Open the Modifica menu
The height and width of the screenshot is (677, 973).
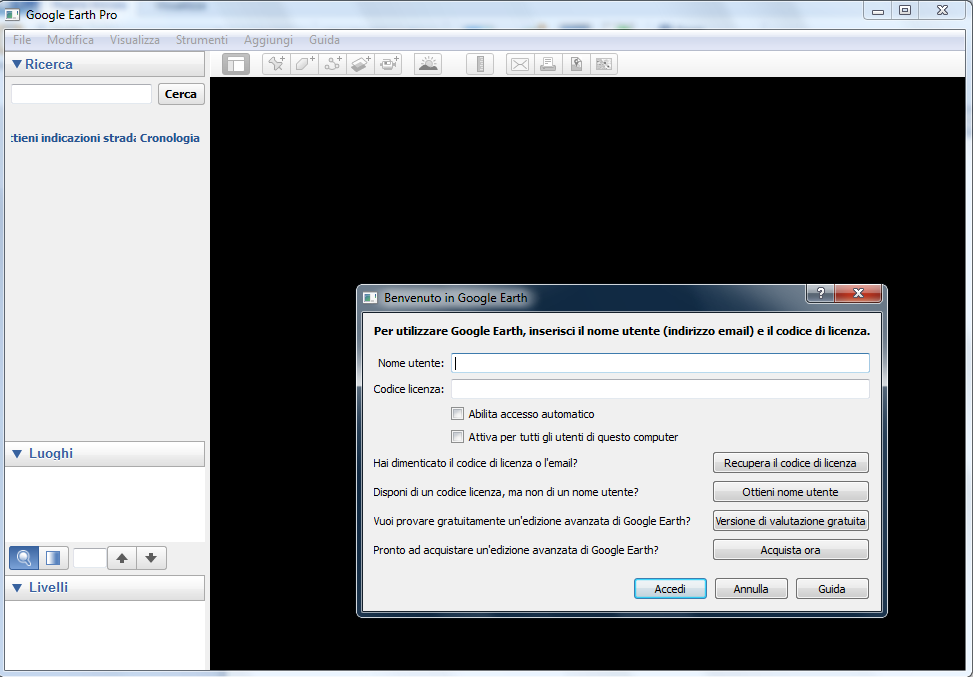point(70,40)
